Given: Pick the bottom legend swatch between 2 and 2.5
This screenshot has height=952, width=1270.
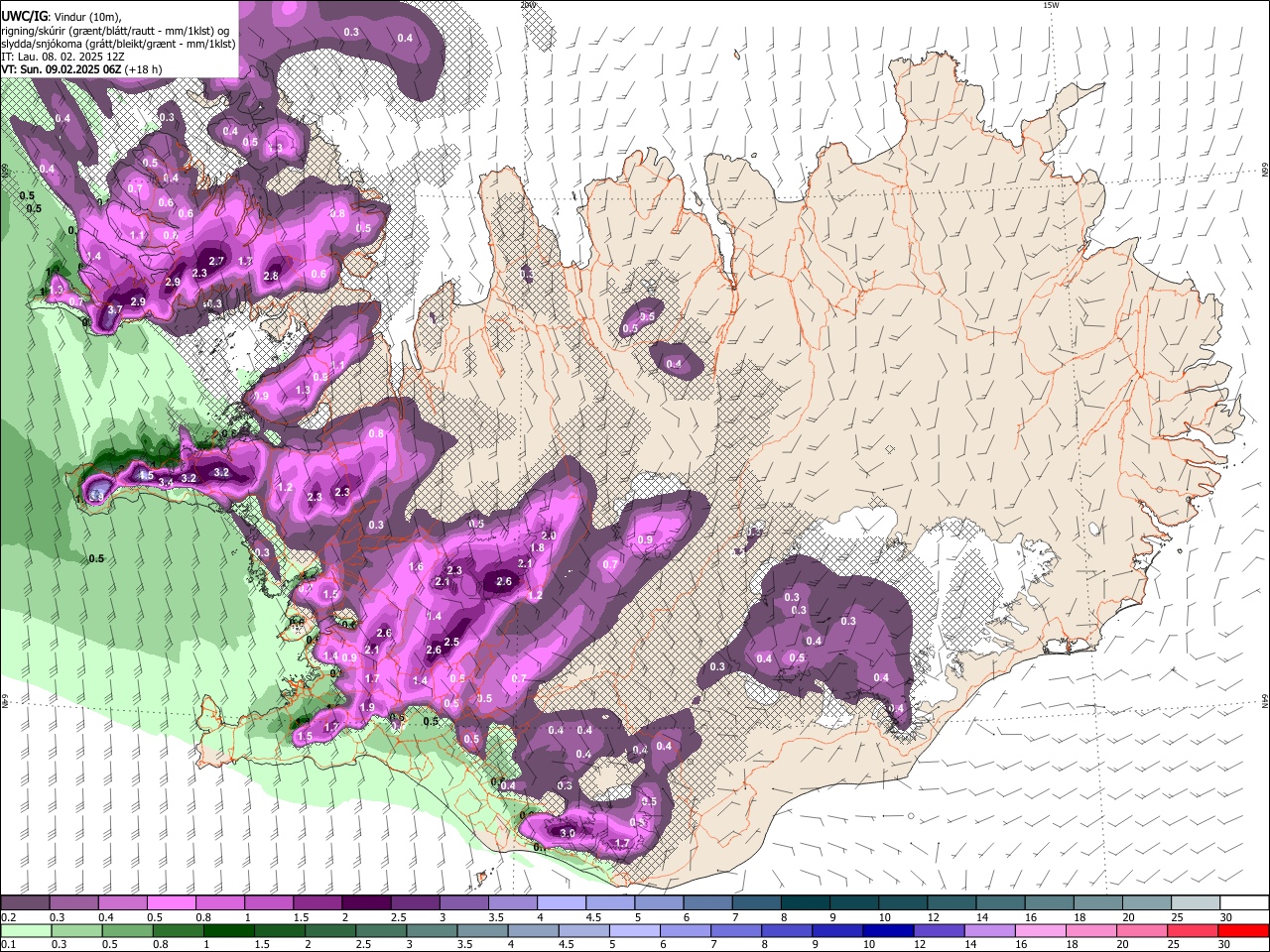Looking at the screenshot, I should [329, 930].
